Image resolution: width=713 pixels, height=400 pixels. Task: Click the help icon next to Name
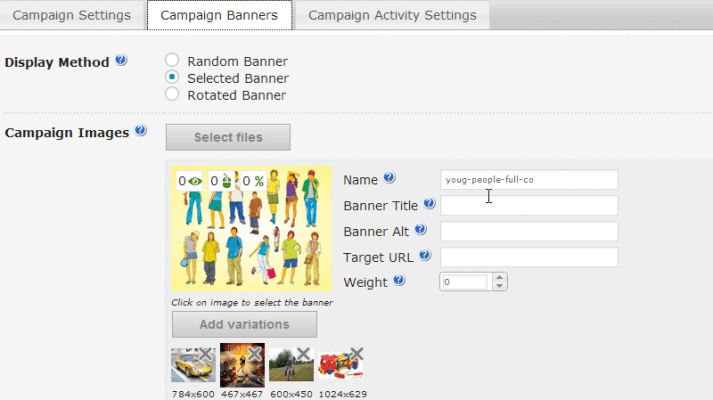(389, 178)
